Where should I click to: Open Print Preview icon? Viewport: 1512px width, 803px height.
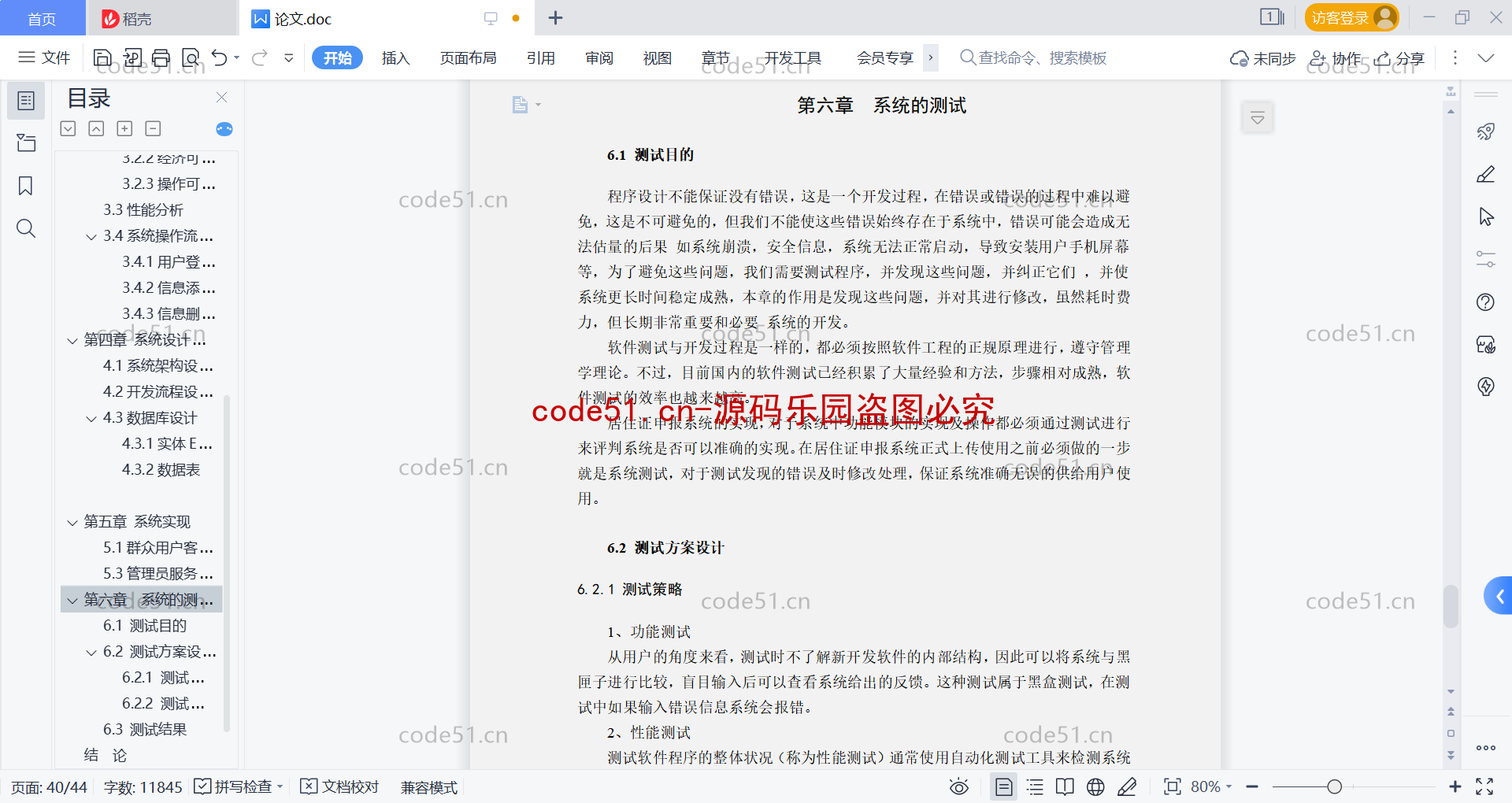tap(191, 57)
